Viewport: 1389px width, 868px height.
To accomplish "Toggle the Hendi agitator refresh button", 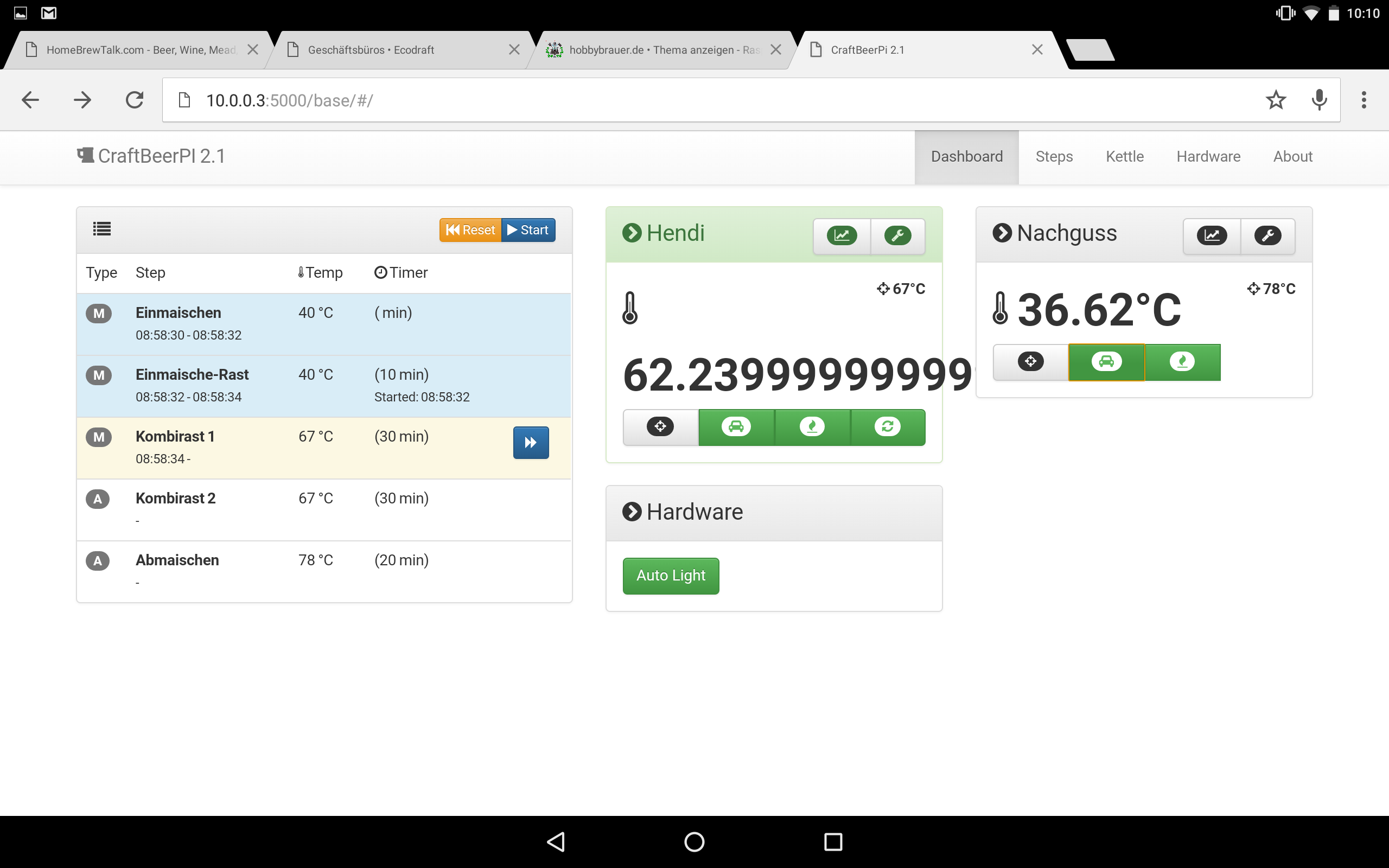I will [x=887, y=426].
